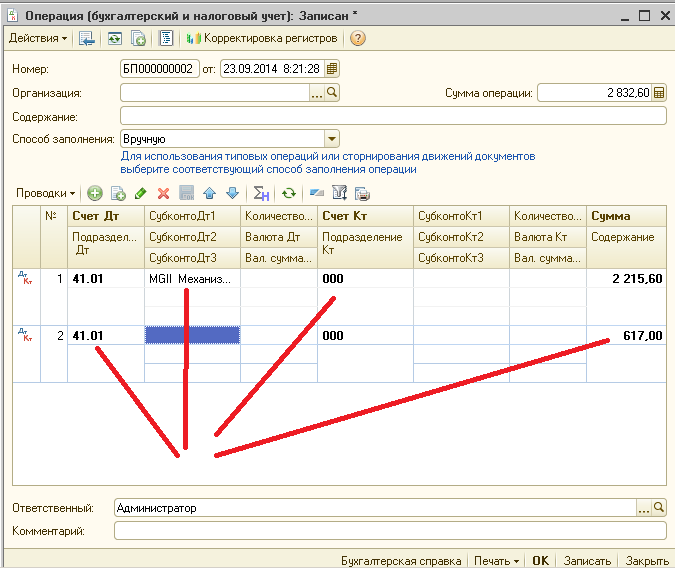
Task: Open the Действия dropdown menu
Action: [38, 38]
